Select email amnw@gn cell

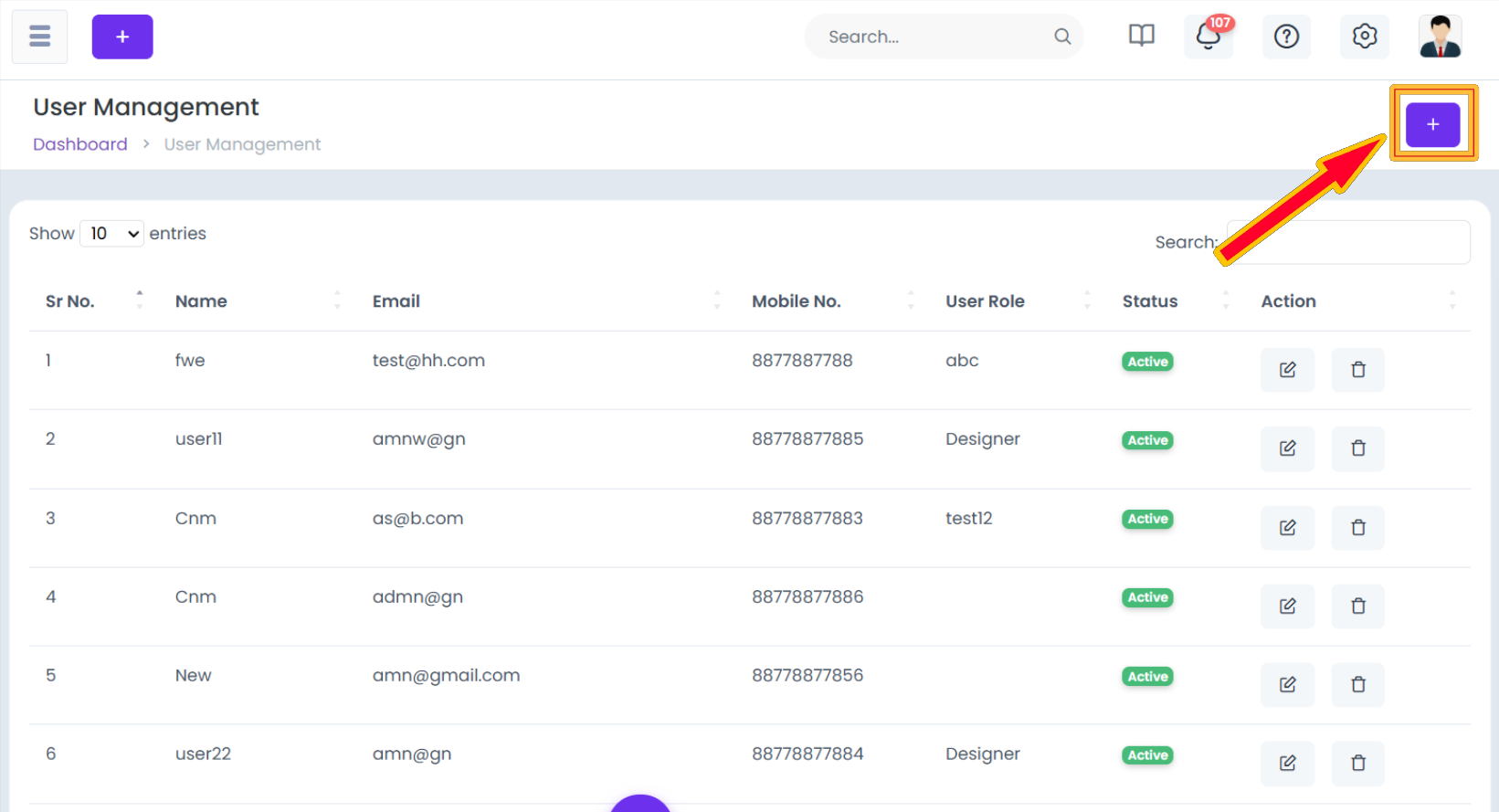tap(418, 439)
